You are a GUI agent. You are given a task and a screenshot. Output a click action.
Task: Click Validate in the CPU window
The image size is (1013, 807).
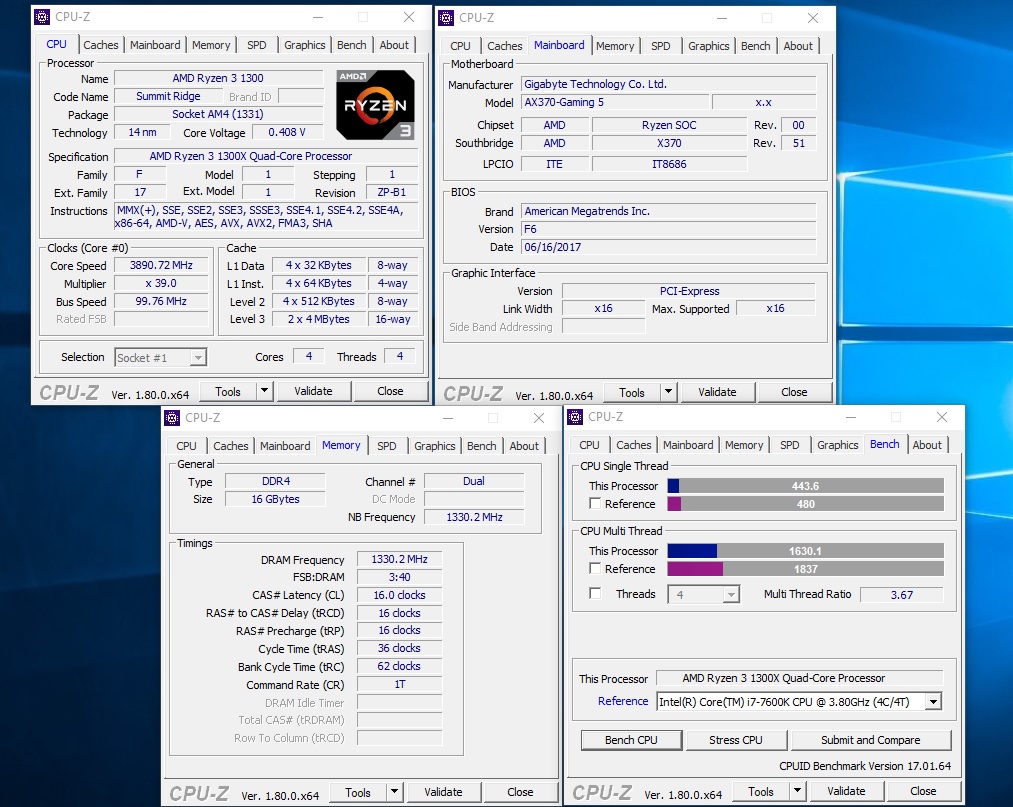point(313,391)
